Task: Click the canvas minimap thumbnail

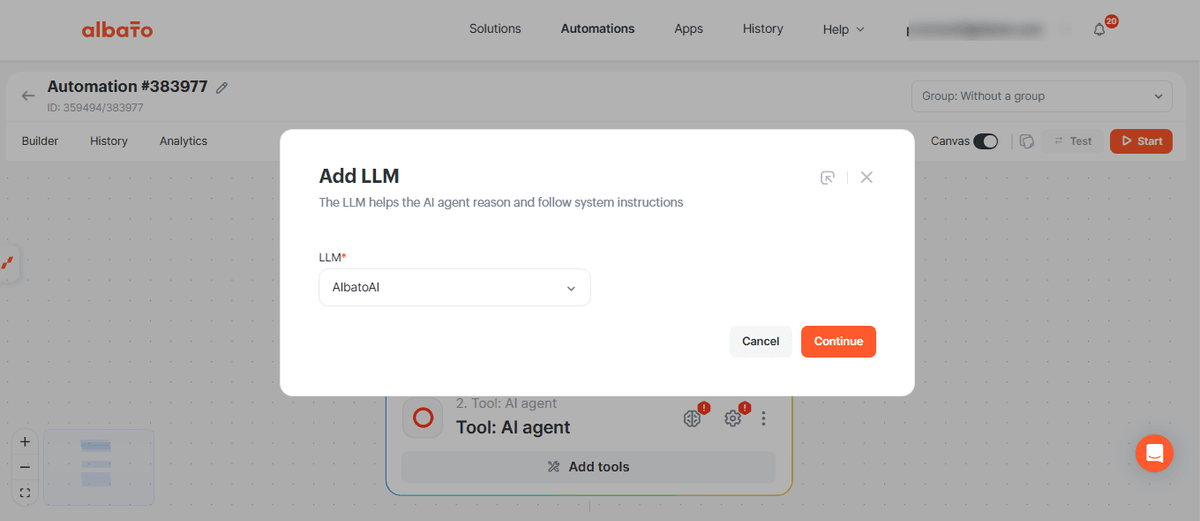Action: point(98,466)
